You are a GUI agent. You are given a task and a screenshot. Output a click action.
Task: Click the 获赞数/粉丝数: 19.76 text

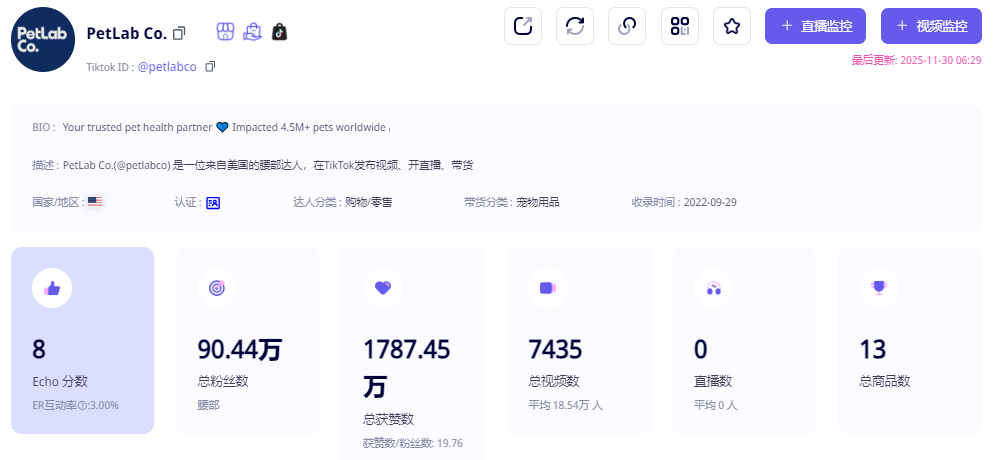click(x=412, y=443)
